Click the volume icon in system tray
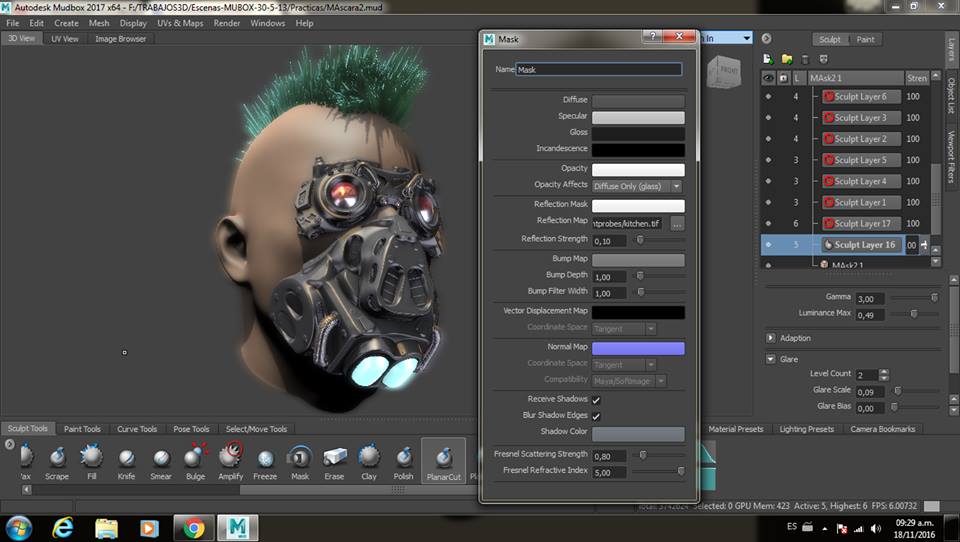 pos(876,528)
